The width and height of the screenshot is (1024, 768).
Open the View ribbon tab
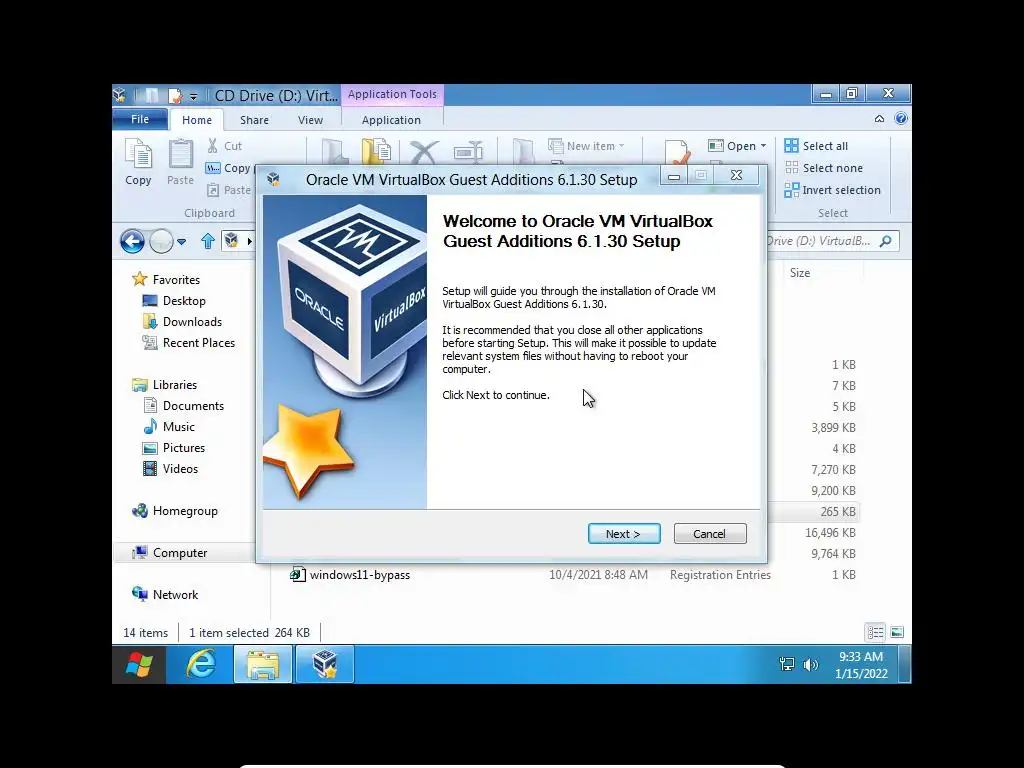coord(310,120)
